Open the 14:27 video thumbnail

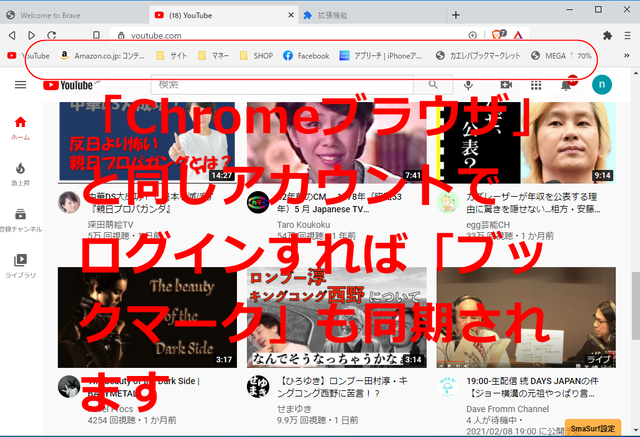(x=147, y=142)
